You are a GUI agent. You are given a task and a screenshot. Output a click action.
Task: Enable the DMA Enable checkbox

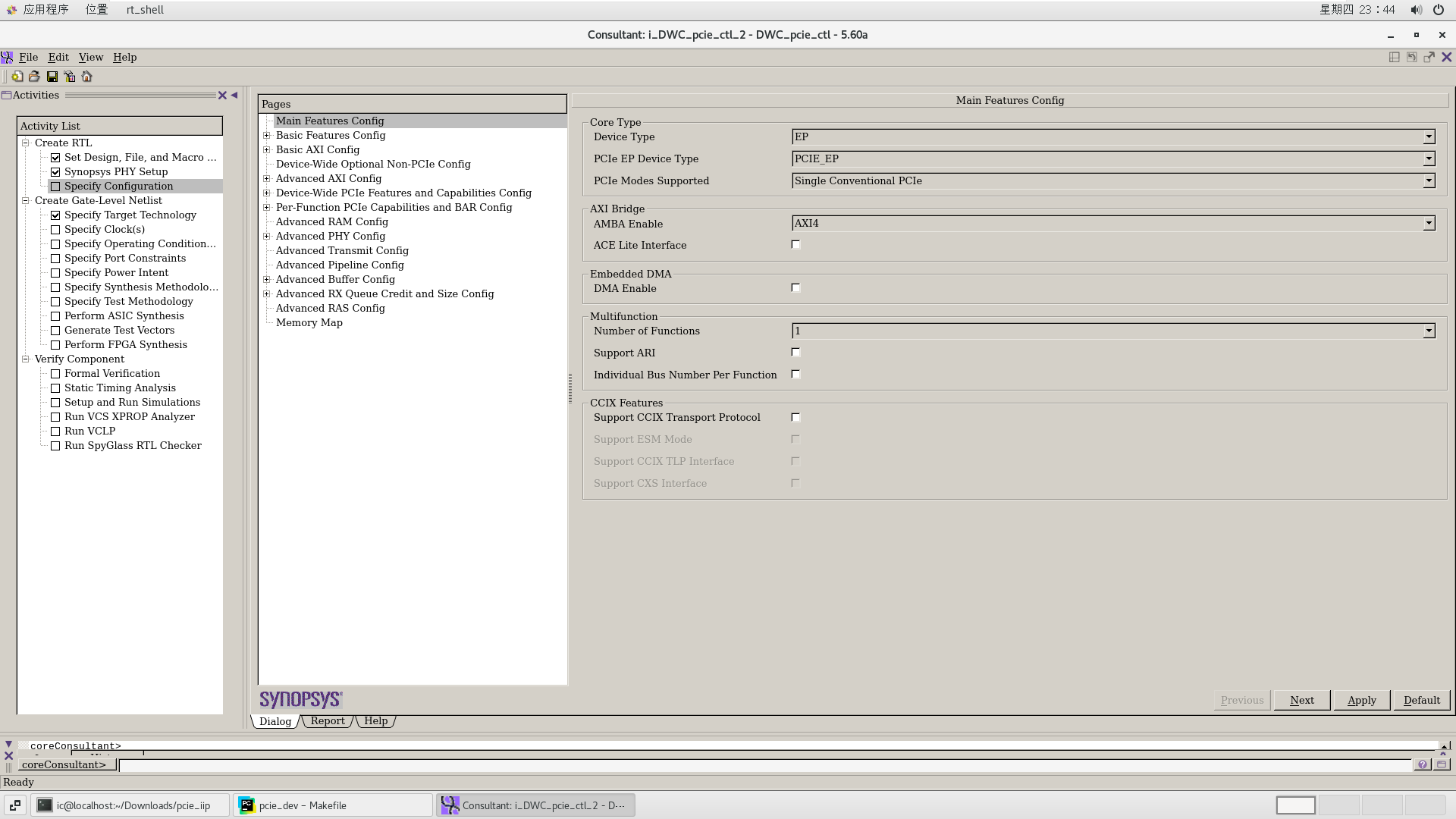795,288
